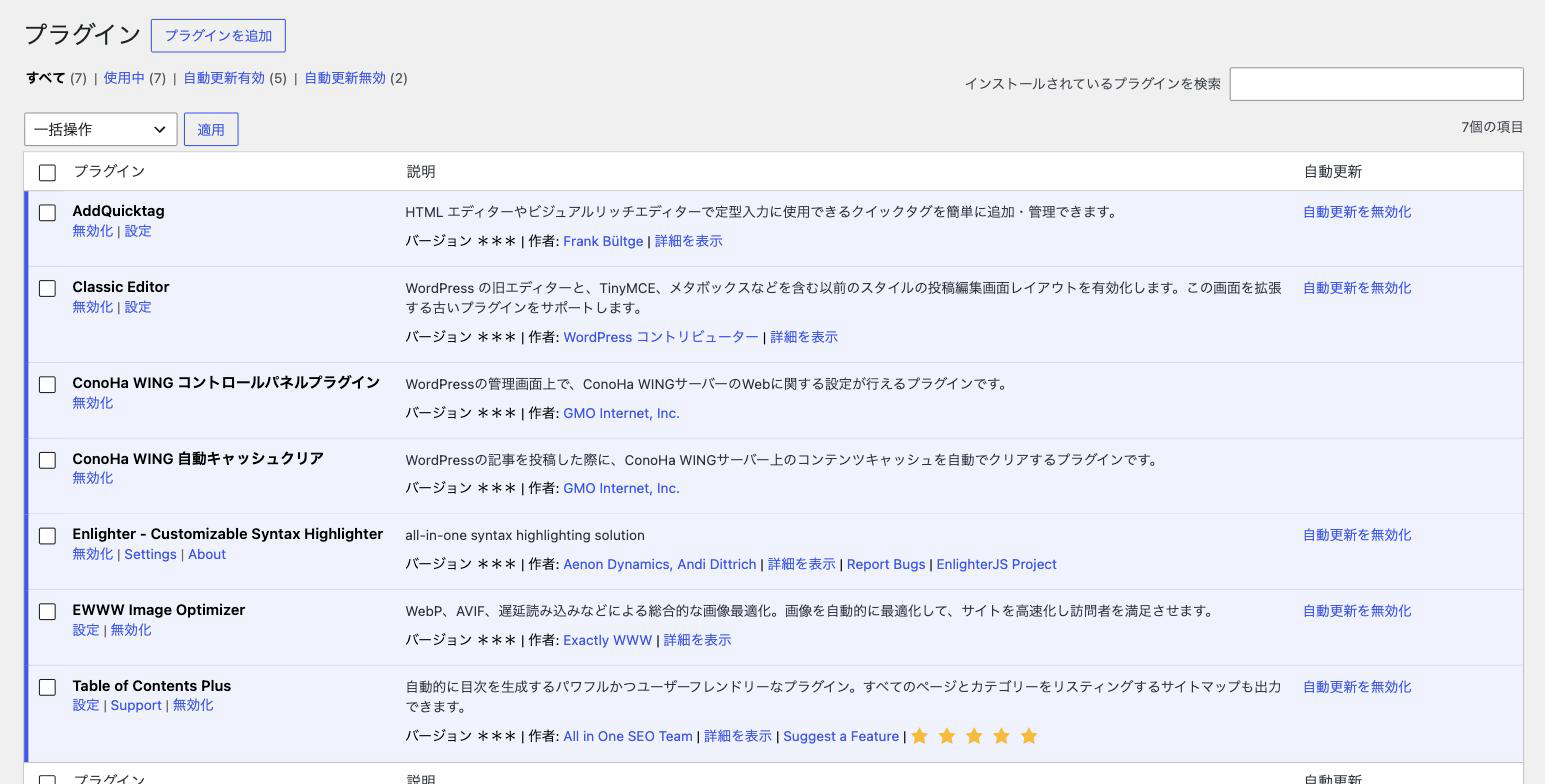1545x784 pixels.
Task: Deactivate ConoHa WING コントロールパネルプラグイン
Action: (x=92, y=403)
